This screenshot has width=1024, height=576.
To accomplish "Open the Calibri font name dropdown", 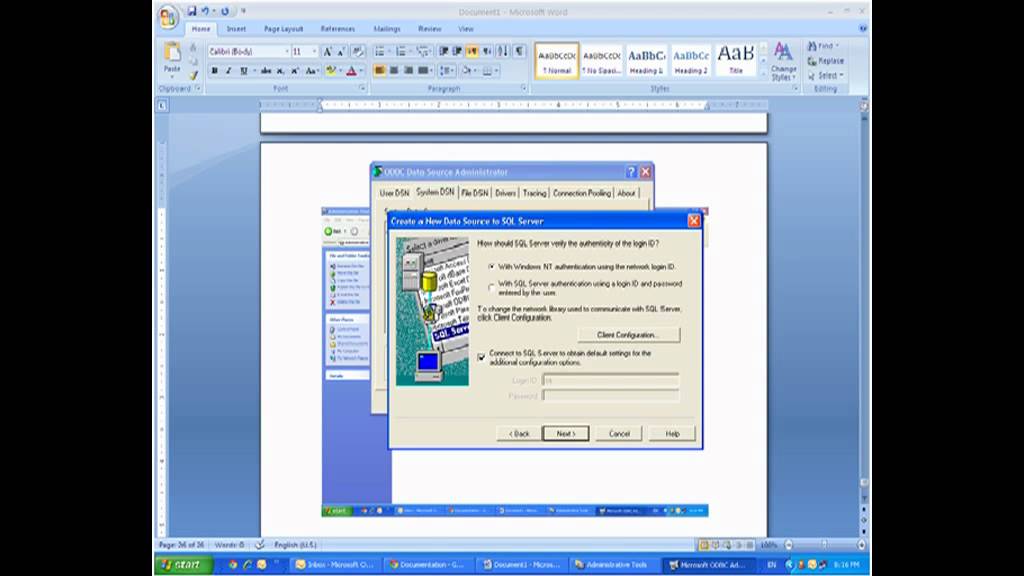I will (287, 52).
